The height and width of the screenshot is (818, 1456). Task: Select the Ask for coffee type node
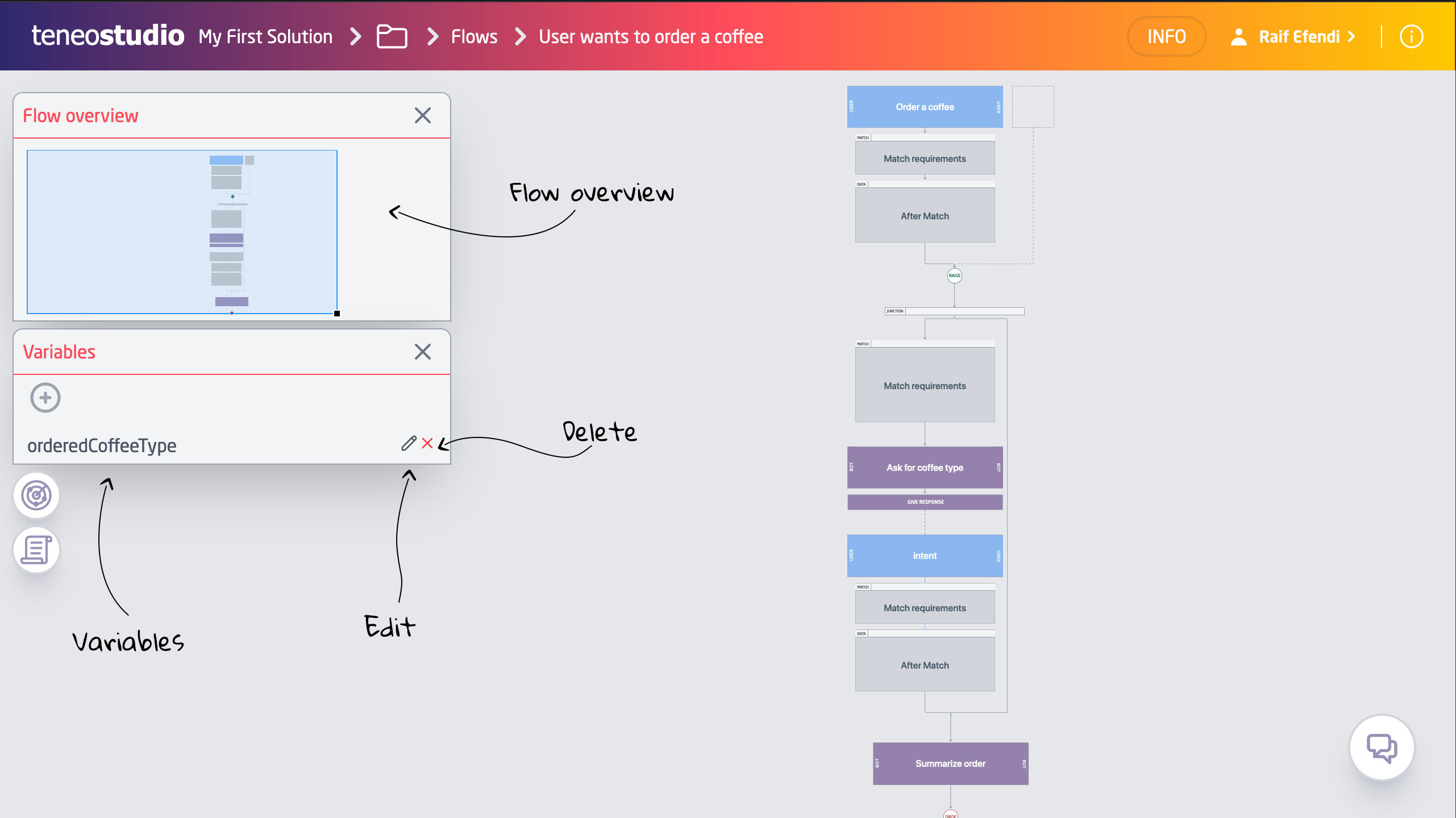925,468
